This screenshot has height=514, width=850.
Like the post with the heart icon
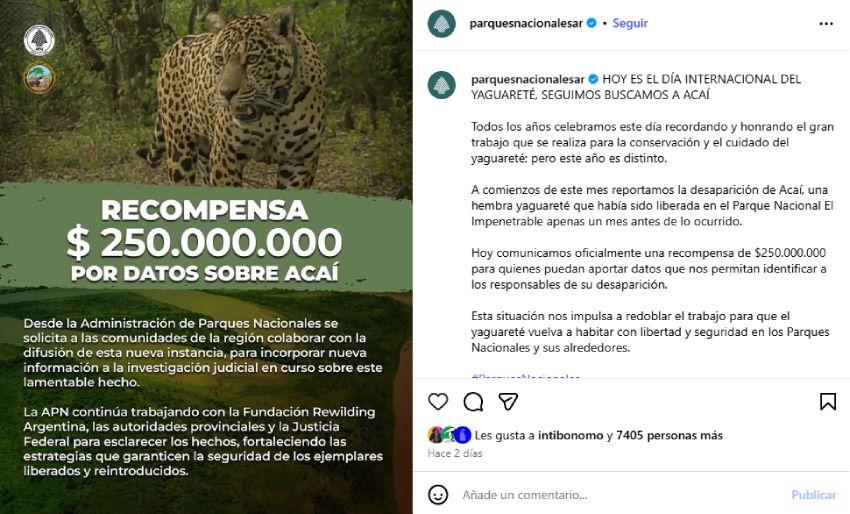pyautogui.click(x=438, y=401)
